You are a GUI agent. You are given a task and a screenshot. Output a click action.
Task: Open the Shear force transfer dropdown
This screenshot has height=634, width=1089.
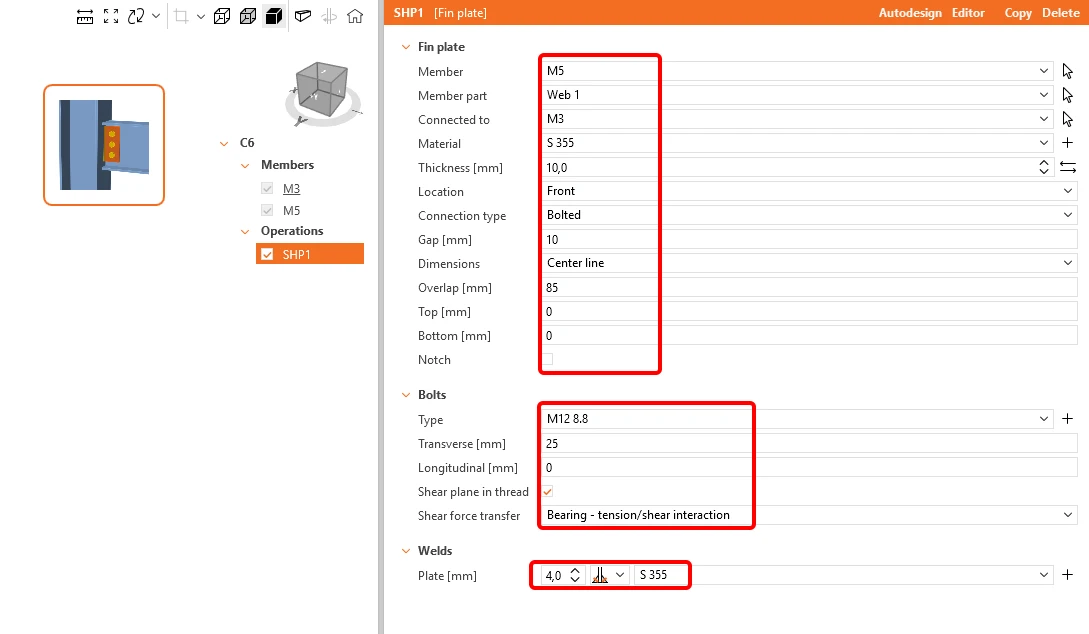pos(809,515)
